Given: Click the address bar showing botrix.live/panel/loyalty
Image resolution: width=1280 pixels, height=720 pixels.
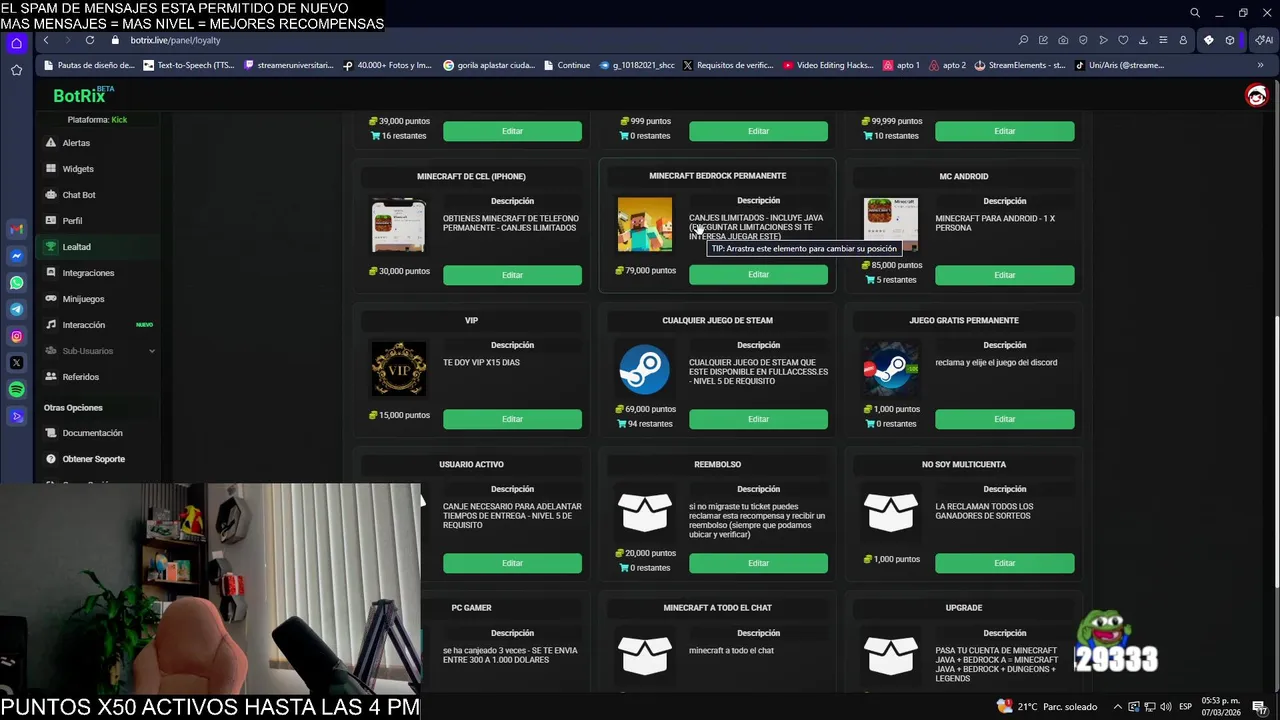Looking at the screenshot, I should point(560,40).
